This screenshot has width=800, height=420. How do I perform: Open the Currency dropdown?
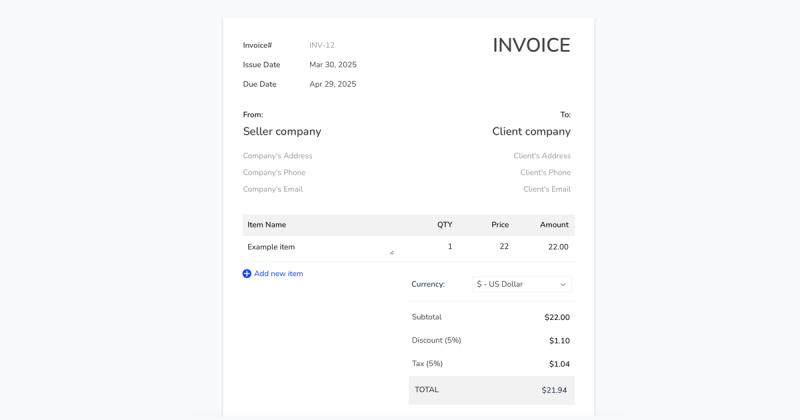521,285
